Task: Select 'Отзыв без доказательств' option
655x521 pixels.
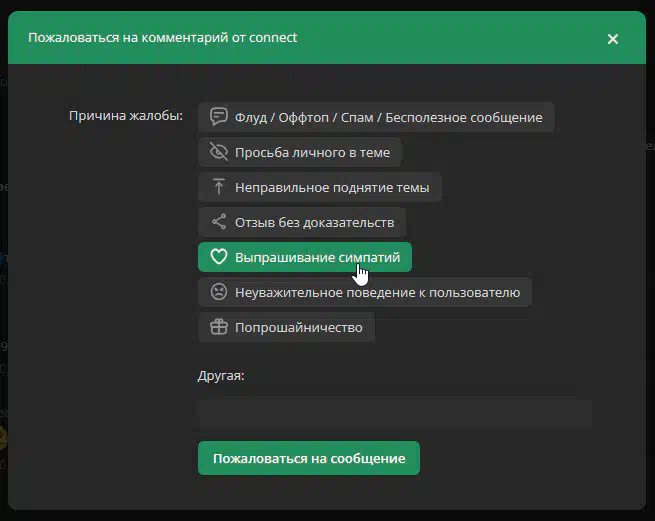Action: pos(314,222)
